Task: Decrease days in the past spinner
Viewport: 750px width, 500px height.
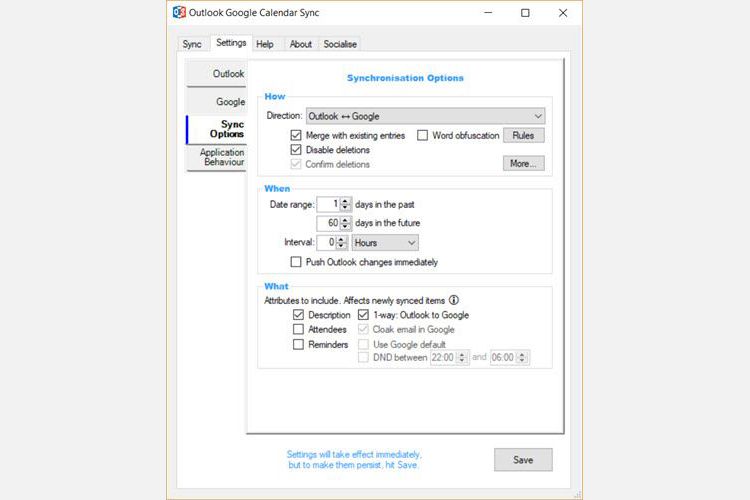Action: (345, 208)
